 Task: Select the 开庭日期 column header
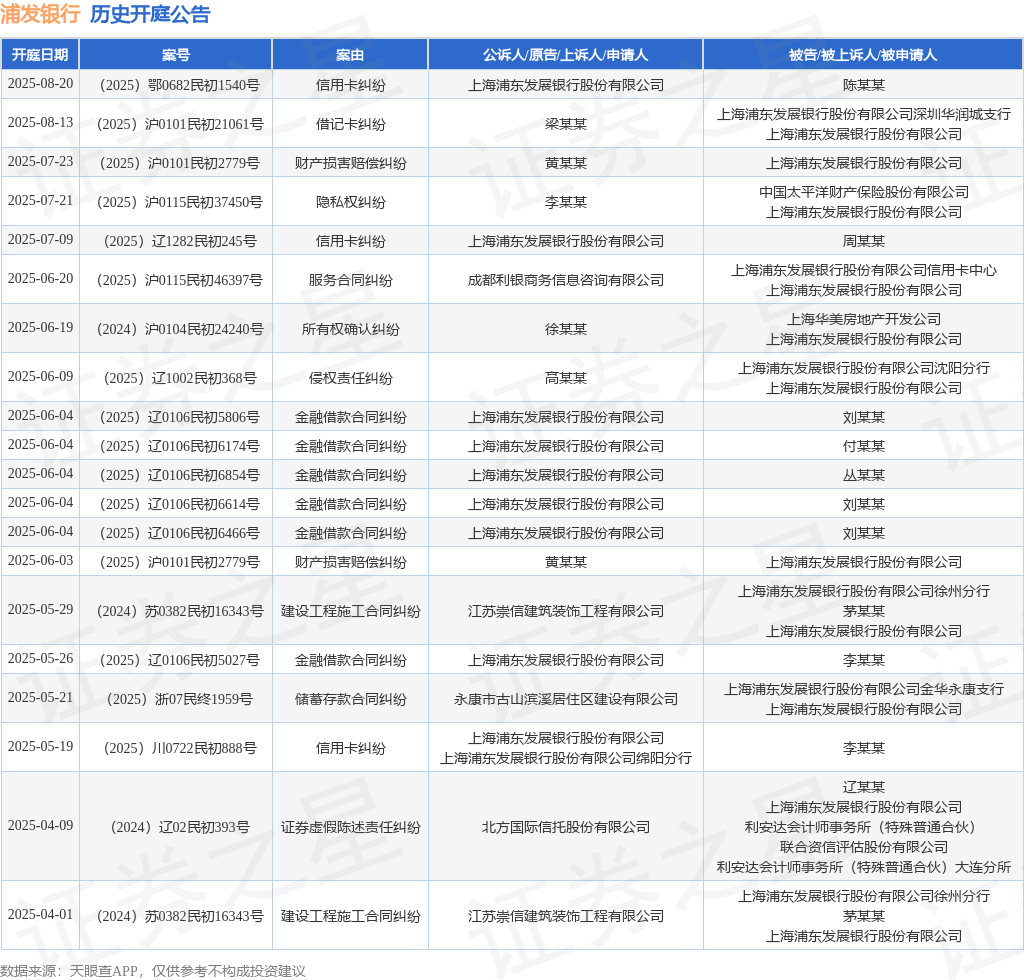coord(40,55)
